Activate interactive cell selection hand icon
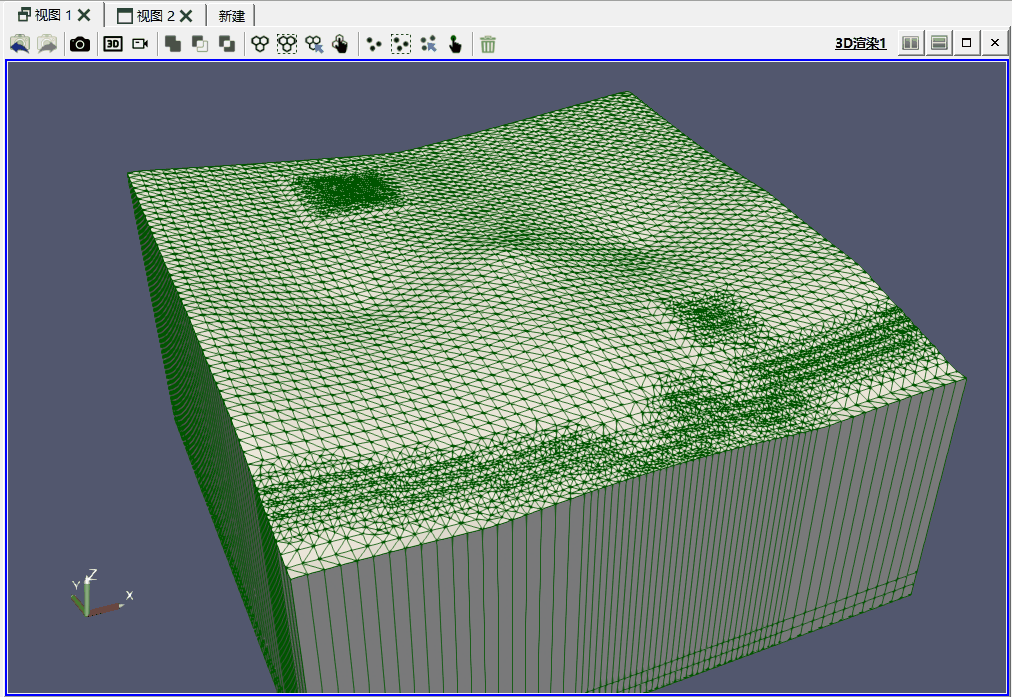 340,44
